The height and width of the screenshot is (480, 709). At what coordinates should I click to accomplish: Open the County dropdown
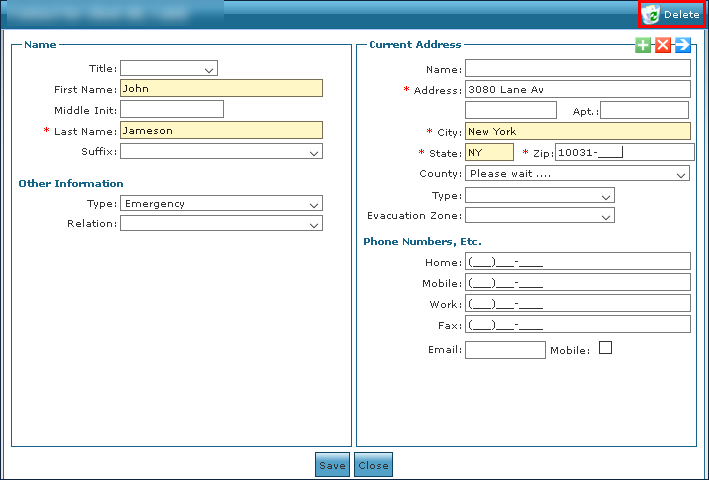pos(578,174)
